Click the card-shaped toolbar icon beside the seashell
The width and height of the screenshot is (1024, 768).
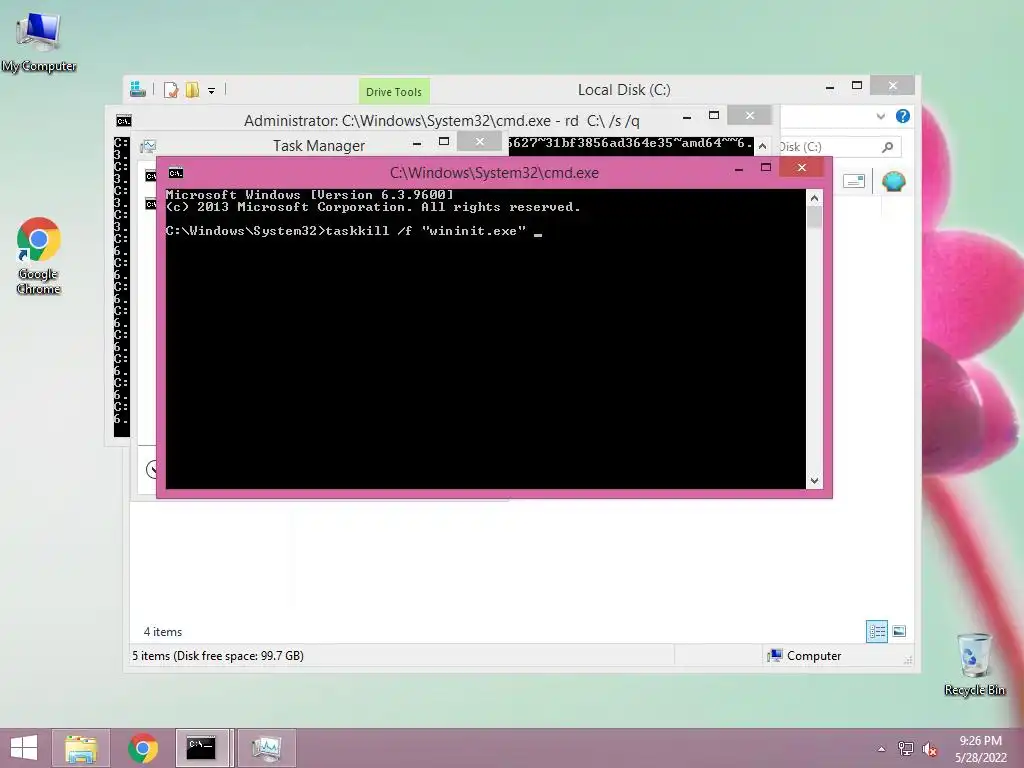click(x=853, y=181)
